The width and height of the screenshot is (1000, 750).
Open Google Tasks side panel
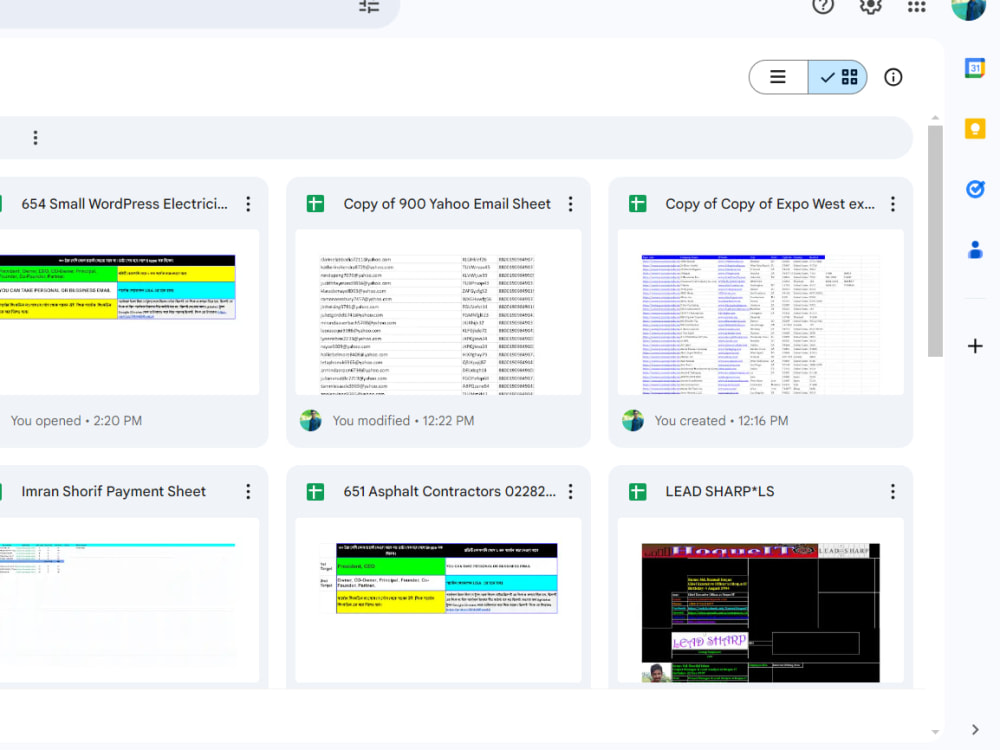[974, 189]
